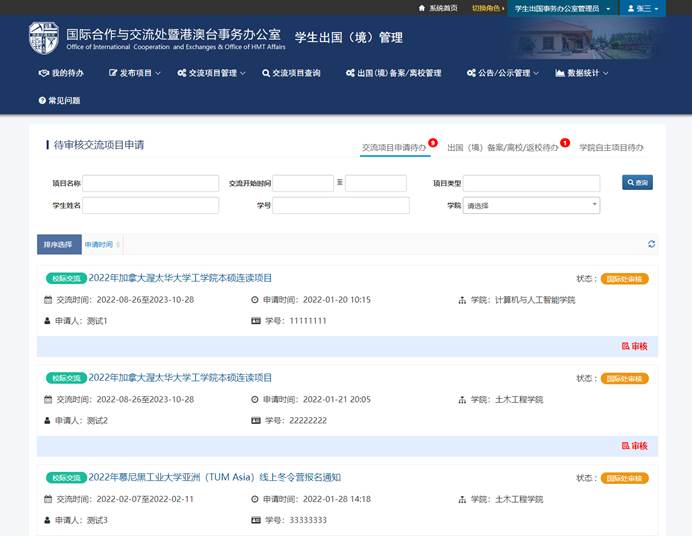Viewport: 692px width, 536px height.
Task: Switch to 学院自主项目待办 tab
Action: click(611, 147)
